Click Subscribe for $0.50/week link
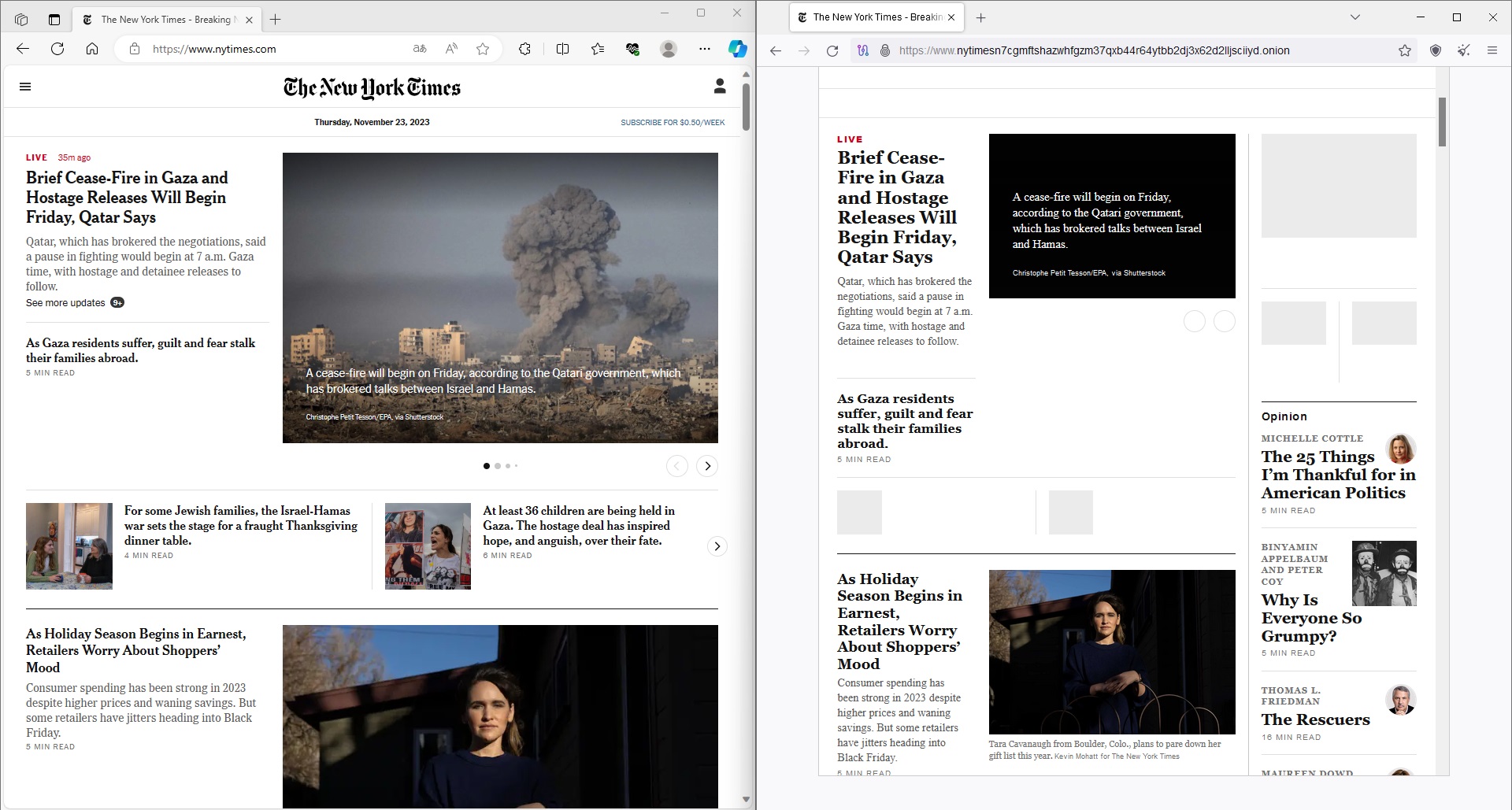 click(673, 123)
